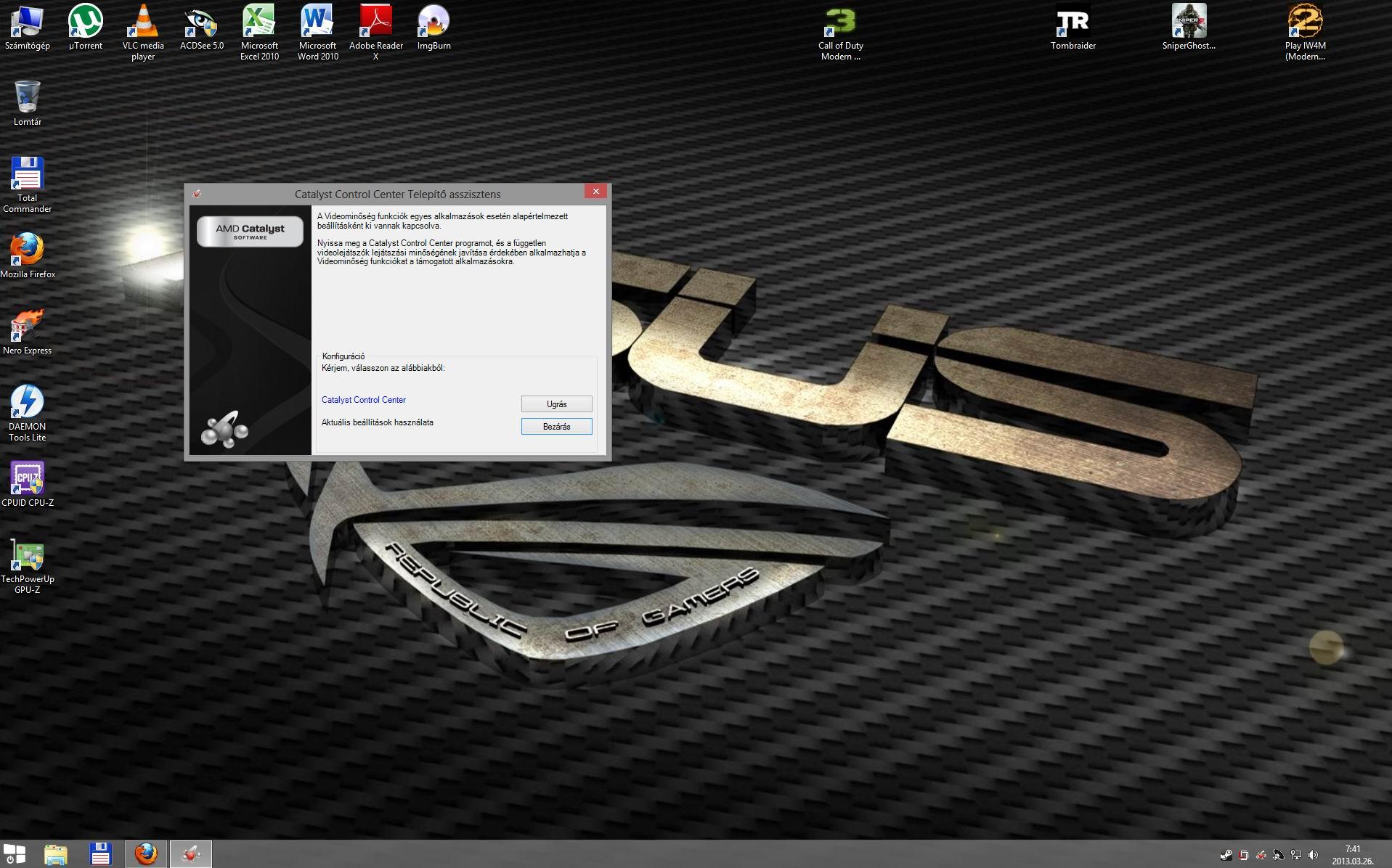
Task: Launch Mozilla Firefox desktop shortcut
Action: tap(28, 255)
